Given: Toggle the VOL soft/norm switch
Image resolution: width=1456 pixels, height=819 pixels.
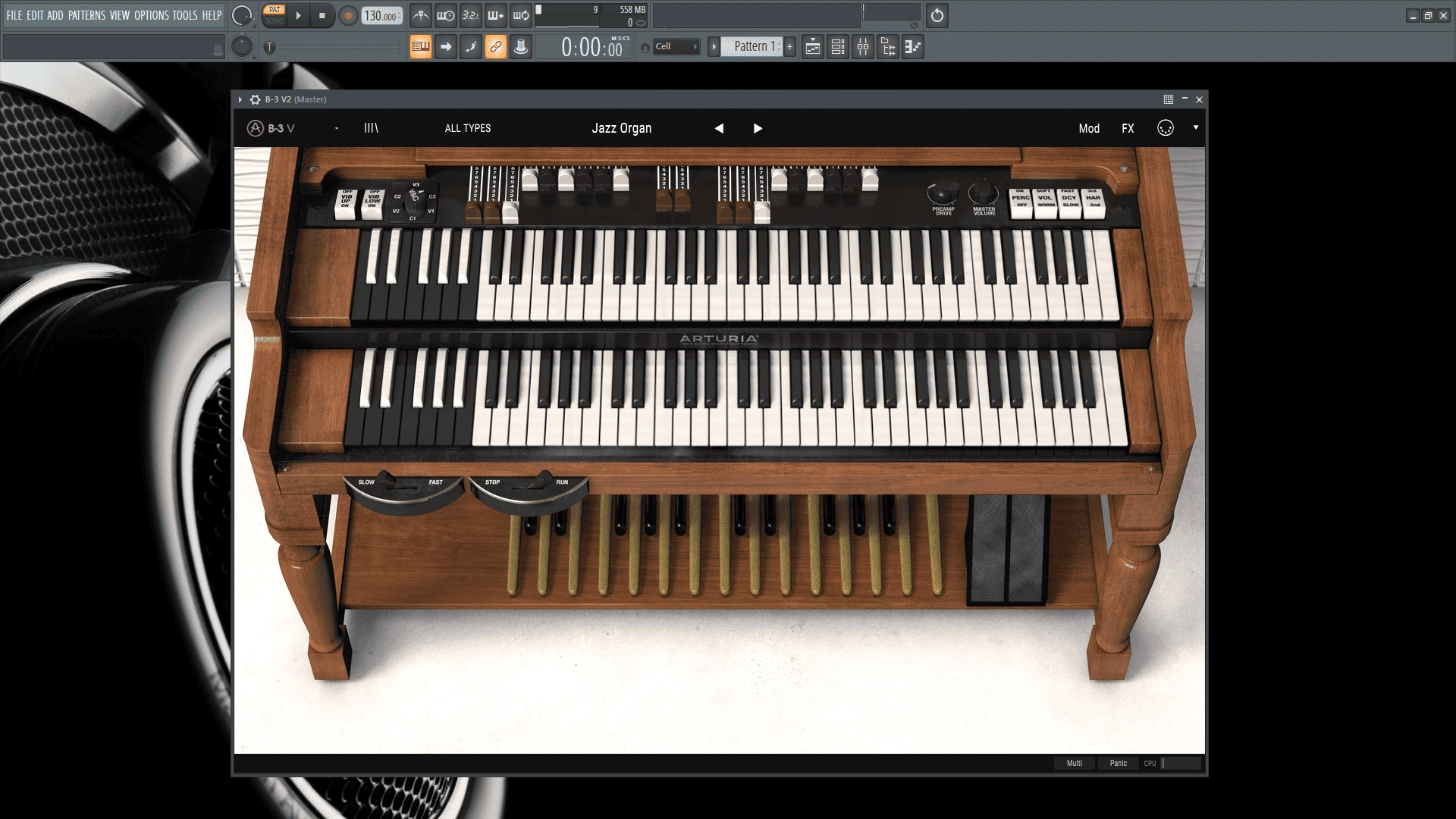Looking at the screenshot, I should 1045,202.
